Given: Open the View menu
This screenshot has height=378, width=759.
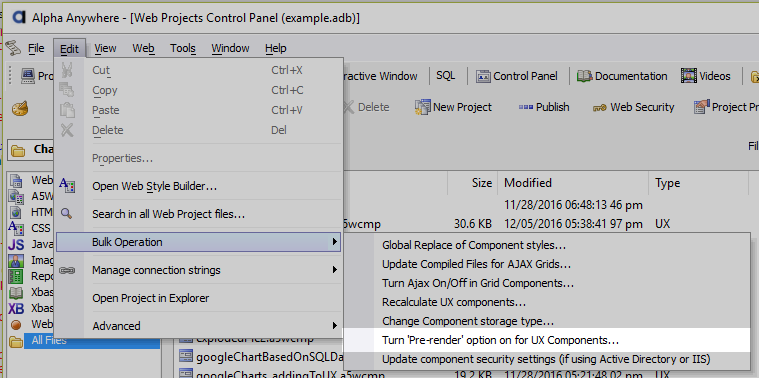Looking at the screenshot, I should (x=105, y=48).
